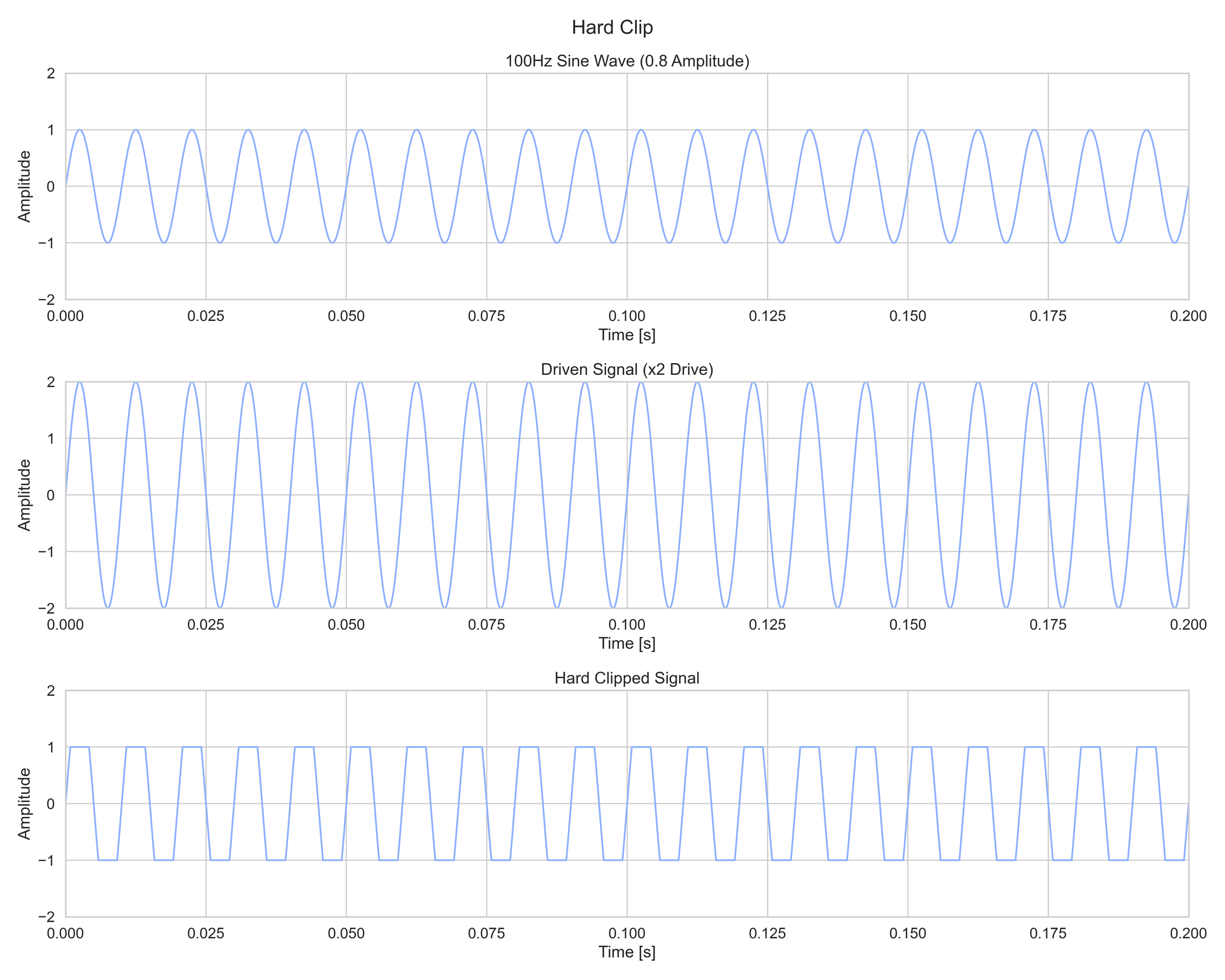Click the 'Driven Signal (x2 Drive)' subplot title
The width and height of the screenshot is (1225, 980).
coord(627,369)
